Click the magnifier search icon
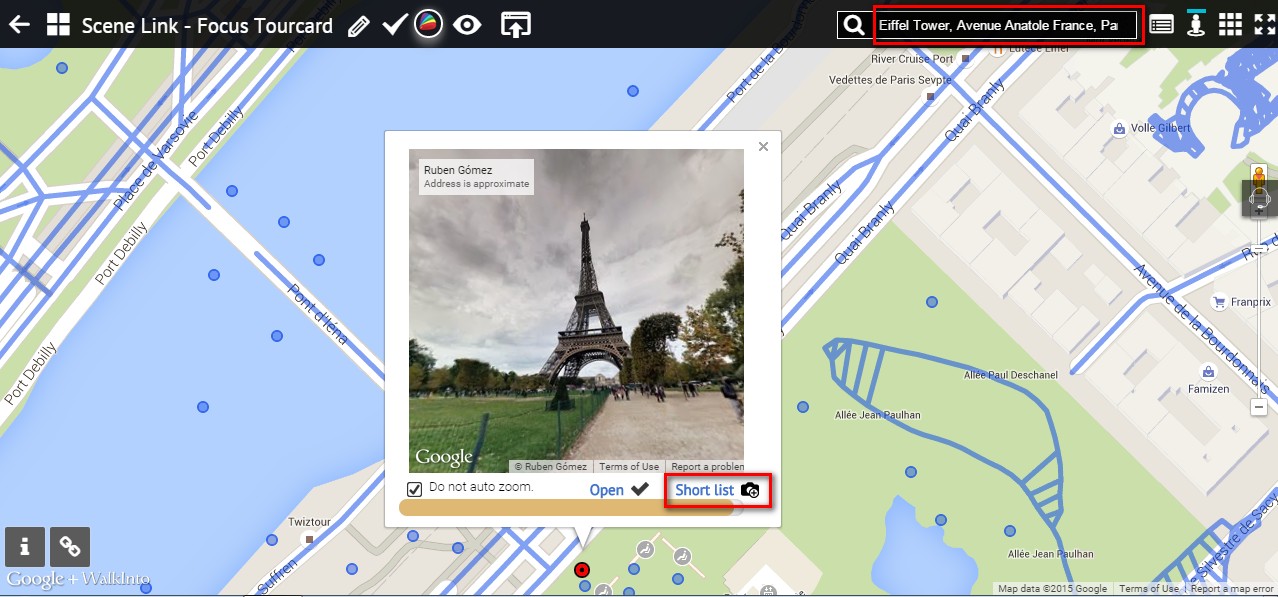 click(x=853, y=25)
